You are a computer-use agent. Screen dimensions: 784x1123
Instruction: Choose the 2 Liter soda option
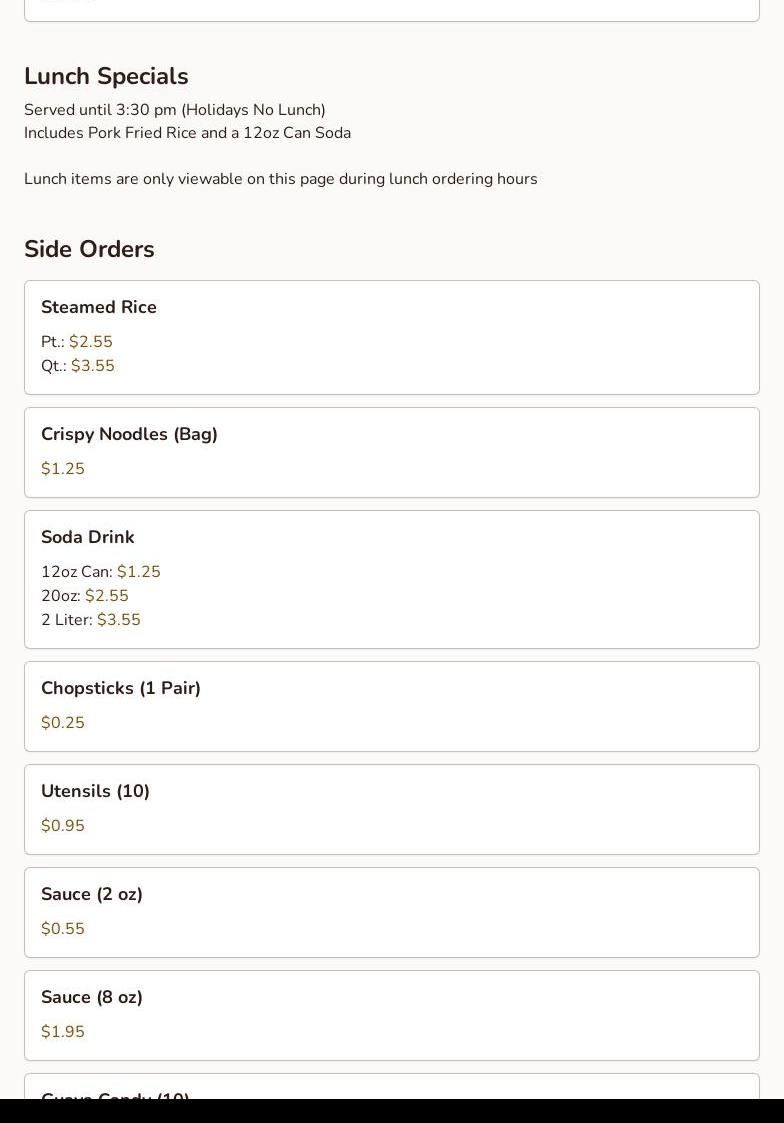pos(90,620)
